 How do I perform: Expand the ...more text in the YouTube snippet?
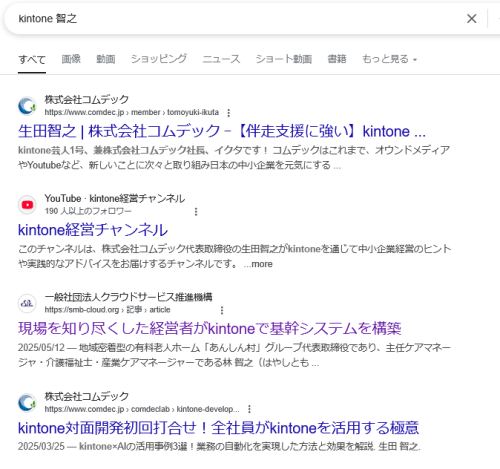tap(258, 264)
